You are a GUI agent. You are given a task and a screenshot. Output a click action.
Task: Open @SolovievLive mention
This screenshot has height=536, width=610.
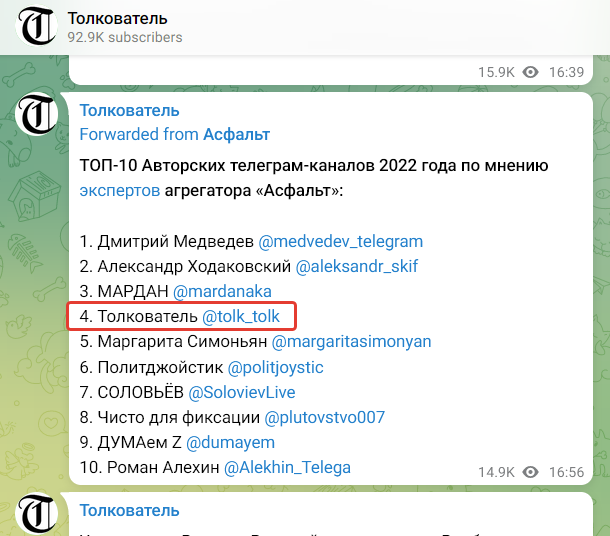tap(242, 392)
